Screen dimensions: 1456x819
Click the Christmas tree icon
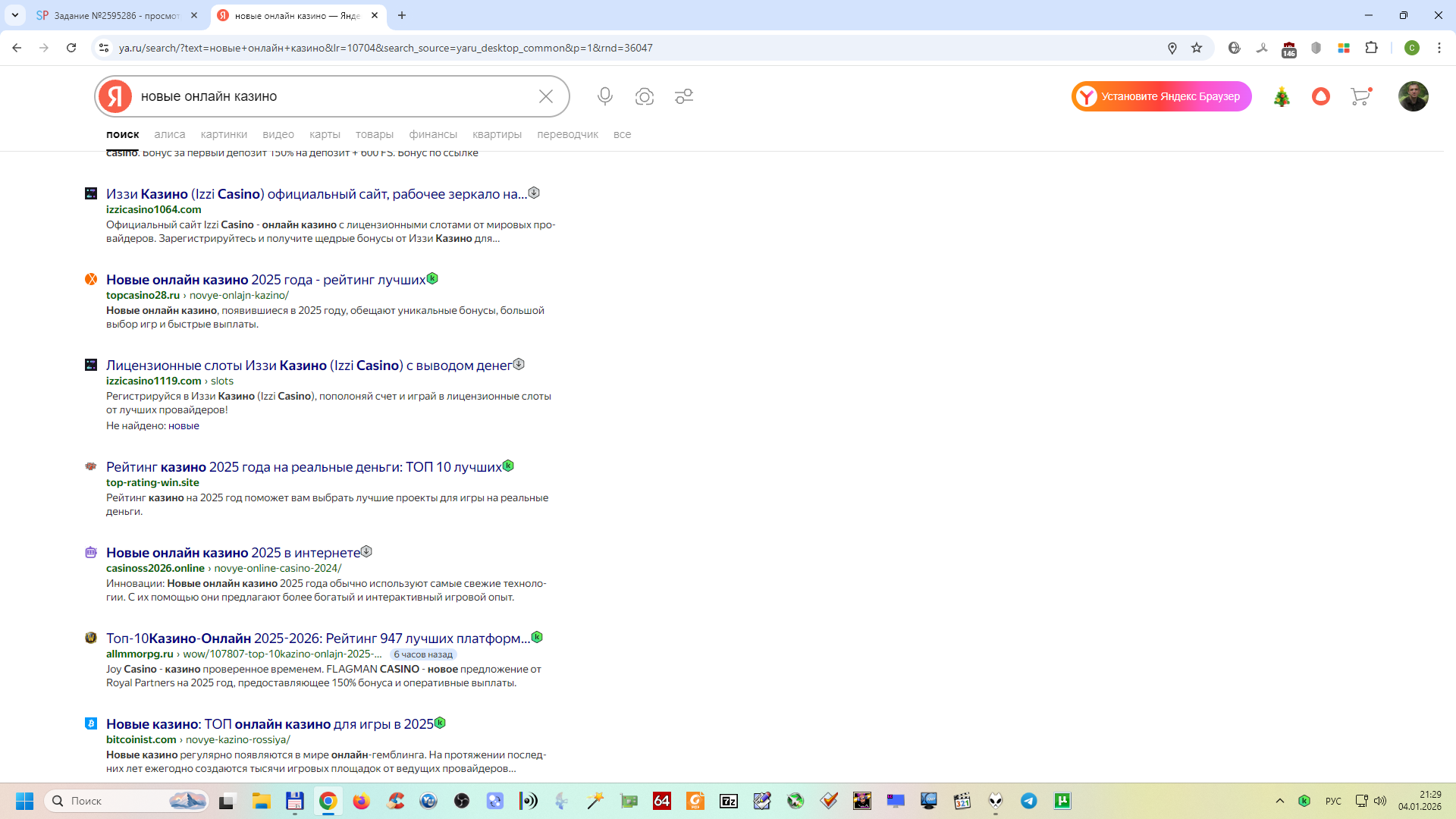(1282, 96)
